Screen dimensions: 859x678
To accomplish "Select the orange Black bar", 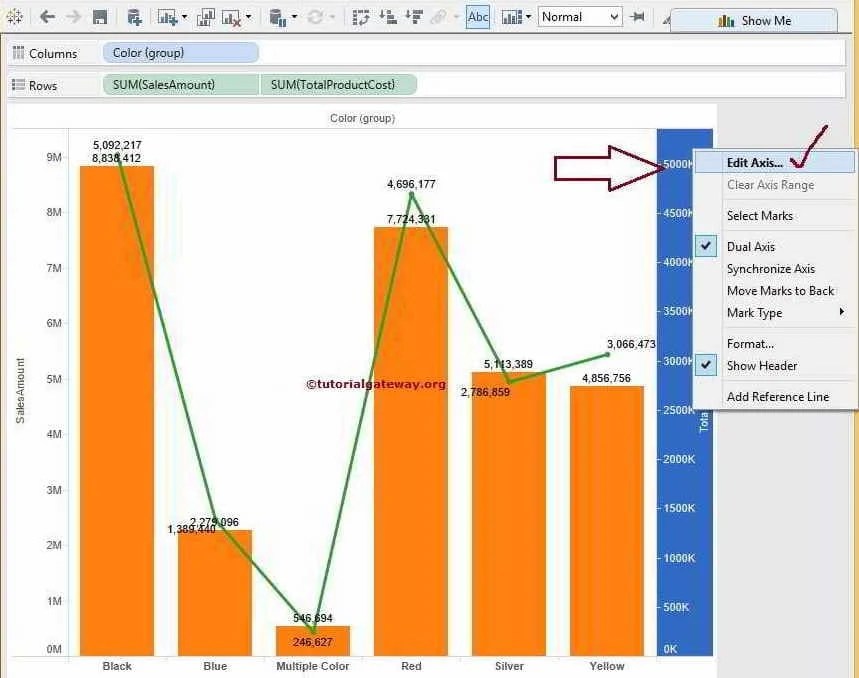I will click(x=117, y=411).
